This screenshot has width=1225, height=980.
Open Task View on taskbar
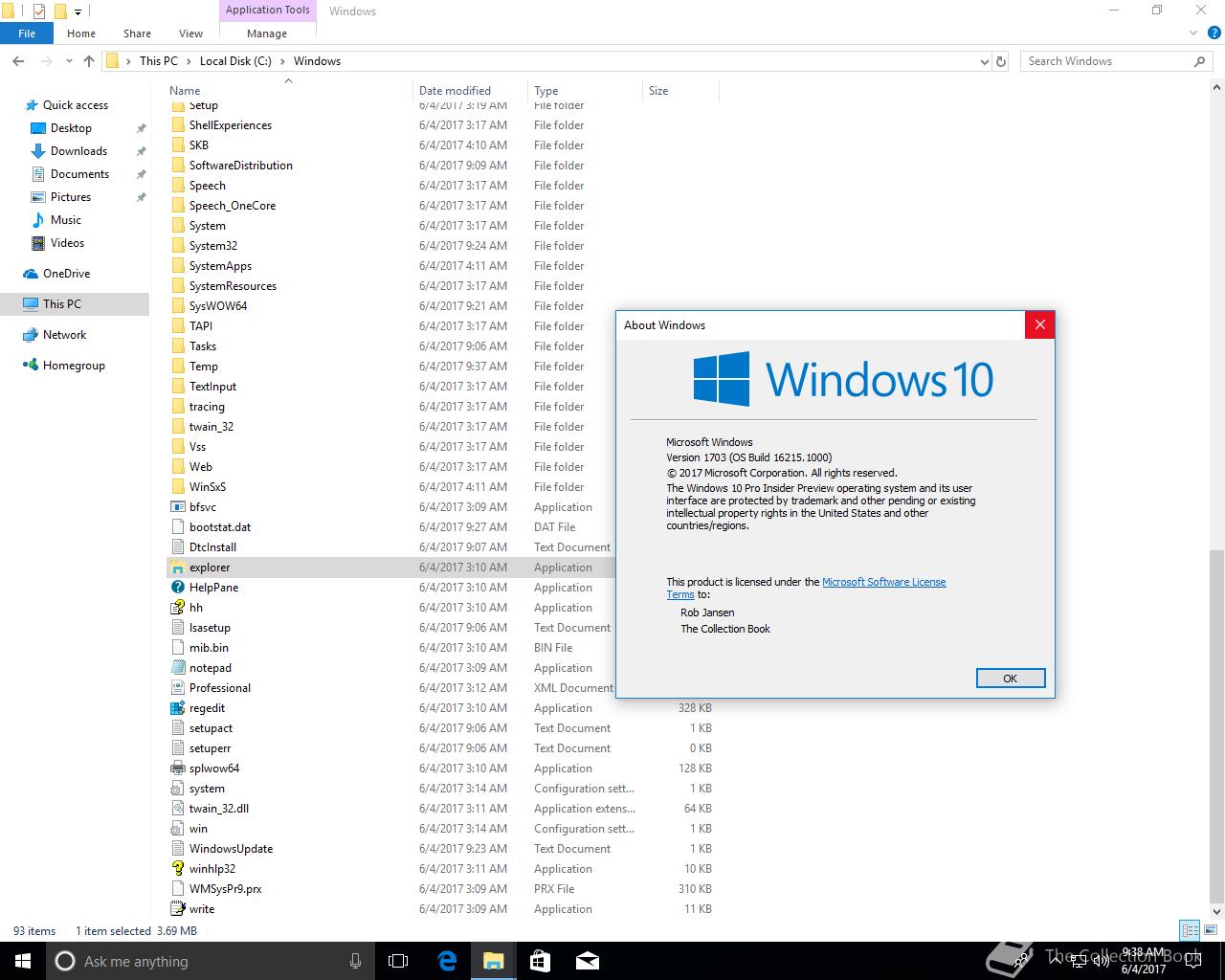(x=398, y=961)
